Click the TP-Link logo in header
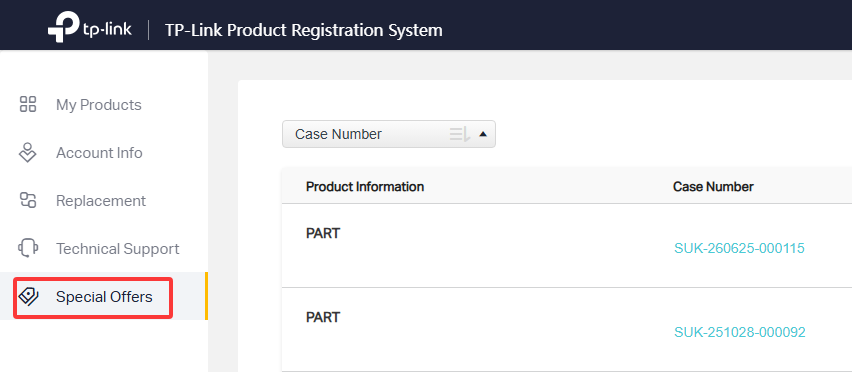 90,29
